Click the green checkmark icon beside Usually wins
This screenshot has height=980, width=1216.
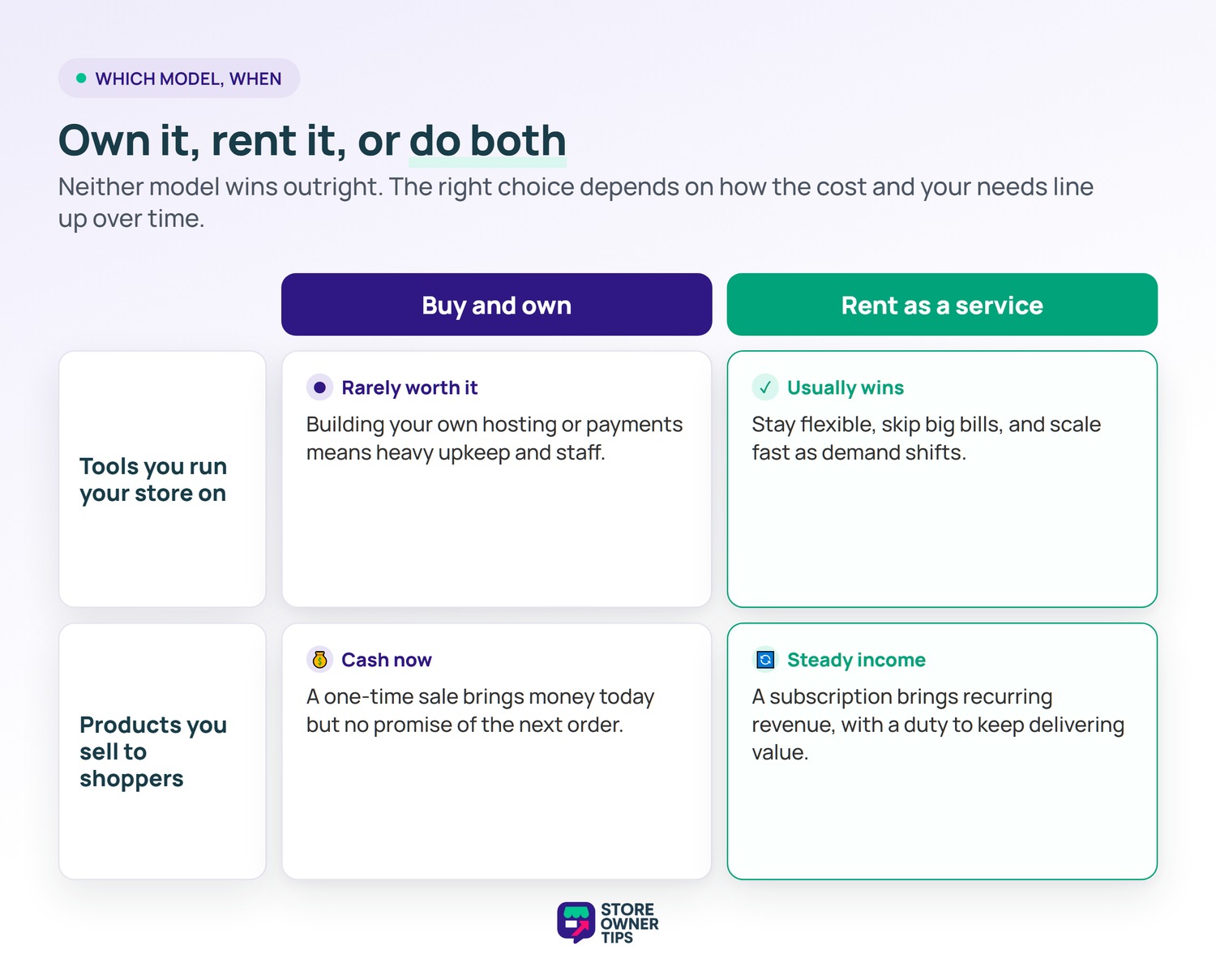pyautogui.click(x=765, y=387)
